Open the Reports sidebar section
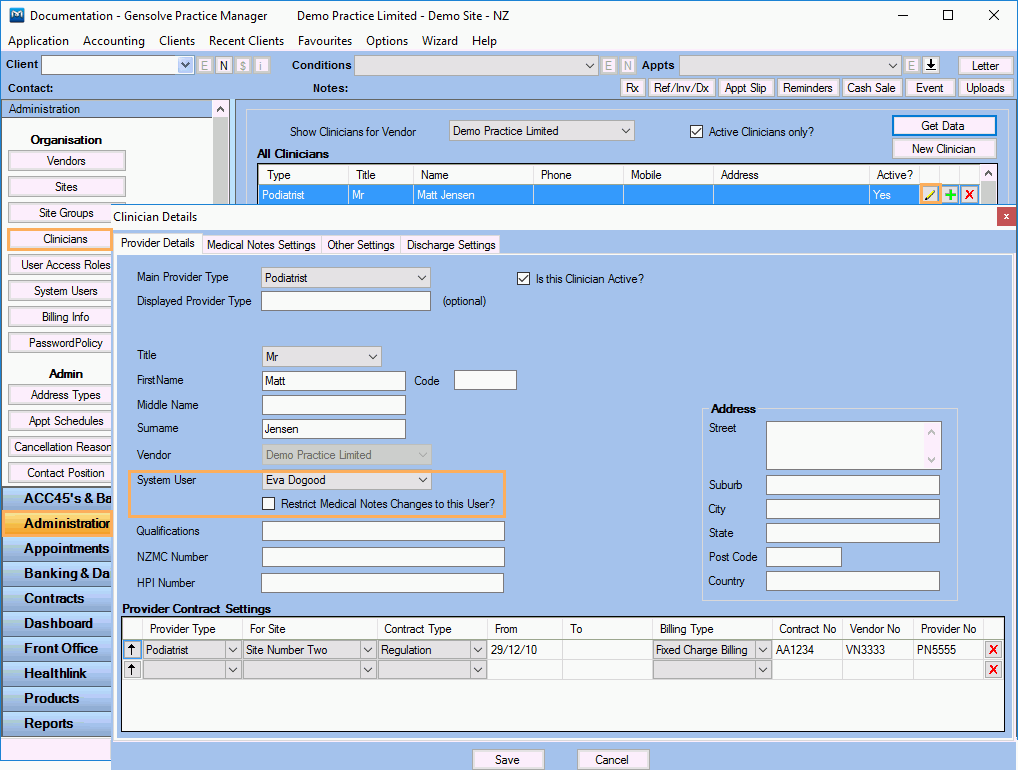 pyautogui.click(x=58, y=723)
